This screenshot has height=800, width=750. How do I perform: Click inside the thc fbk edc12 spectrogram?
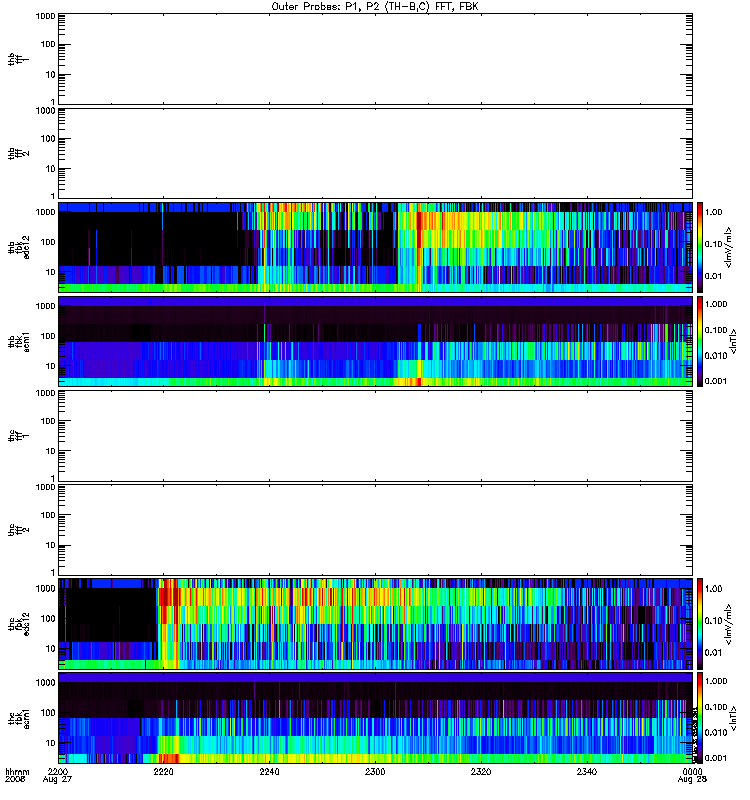[x=375, y=624]
